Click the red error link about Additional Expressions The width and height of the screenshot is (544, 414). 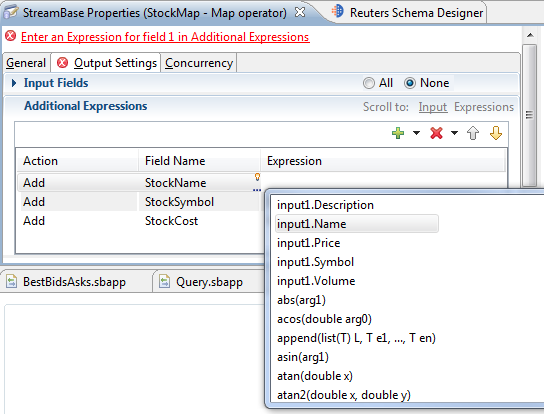click(165, 37)
